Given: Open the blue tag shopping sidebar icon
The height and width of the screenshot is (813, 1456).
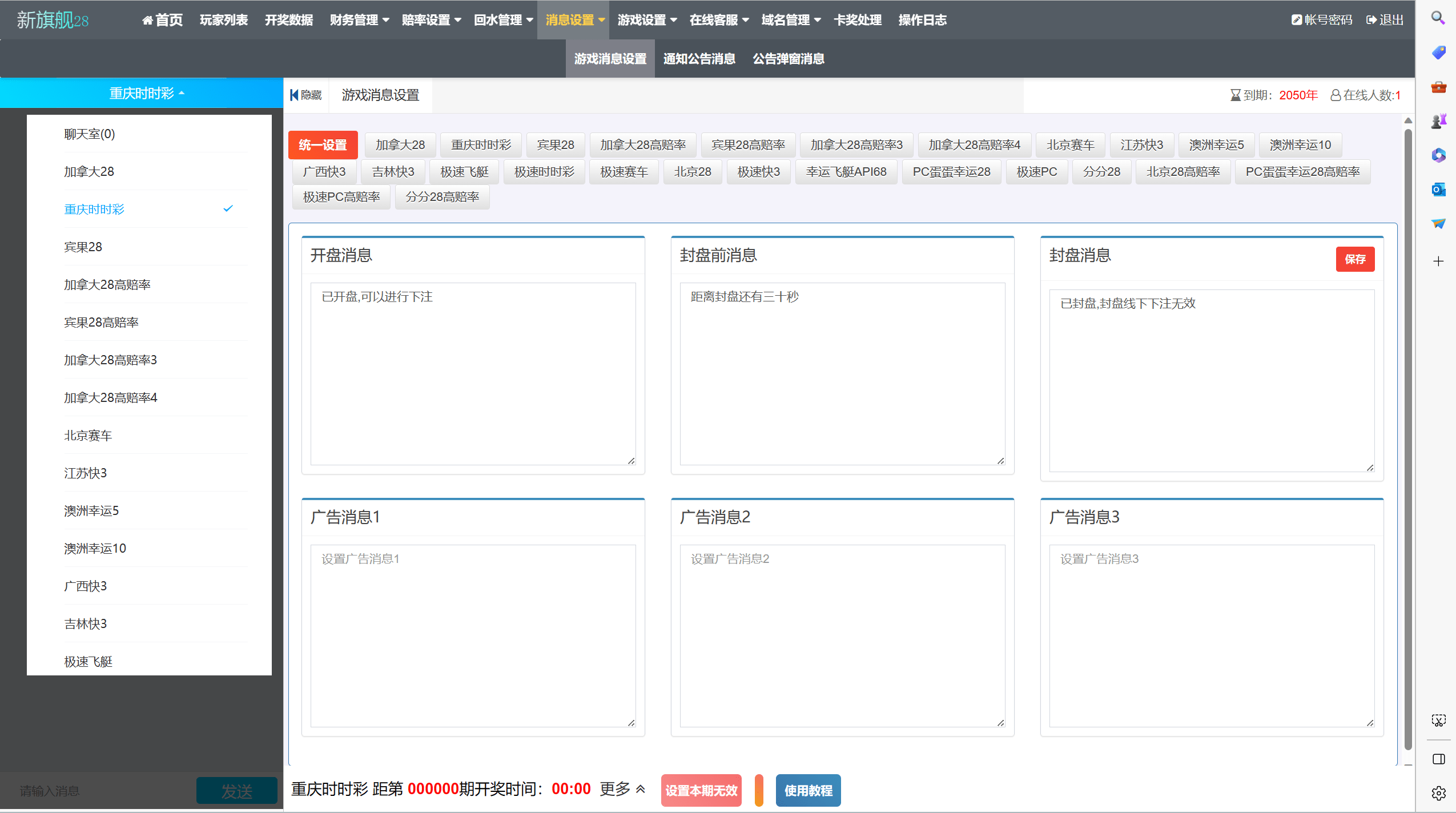Looking at the screenshot, I should point(1438,53).
